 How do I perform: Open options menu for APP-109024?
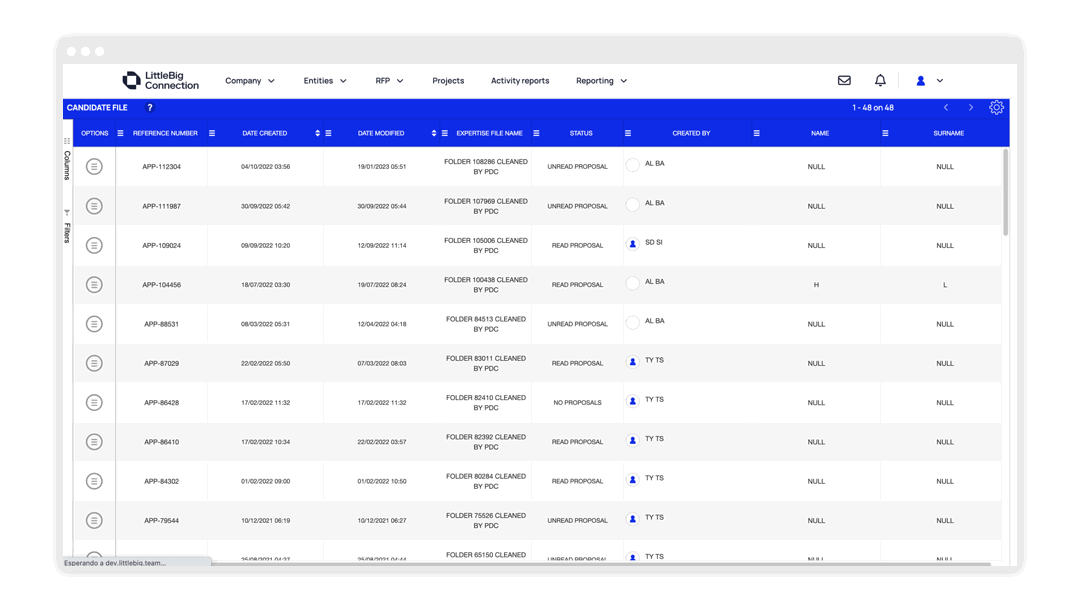pos(94,245)
